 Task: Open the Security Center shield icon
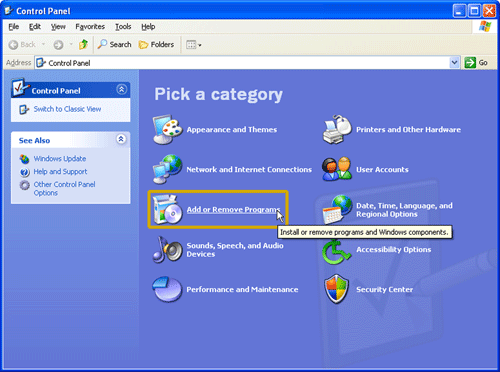click(x=337, y=289)
